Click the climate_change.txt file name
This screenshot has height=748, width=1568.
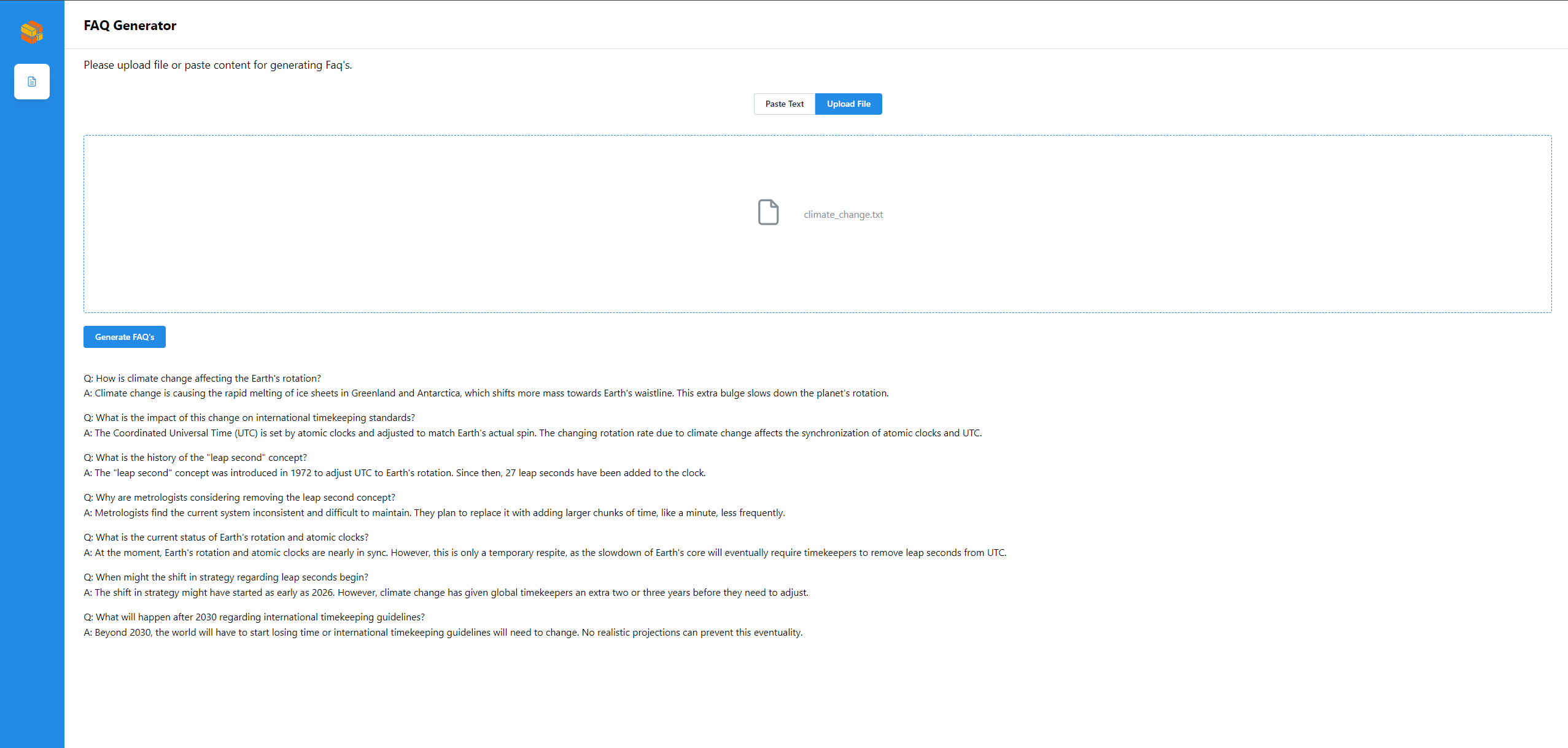pyautogui.click(x=843, y=215)
